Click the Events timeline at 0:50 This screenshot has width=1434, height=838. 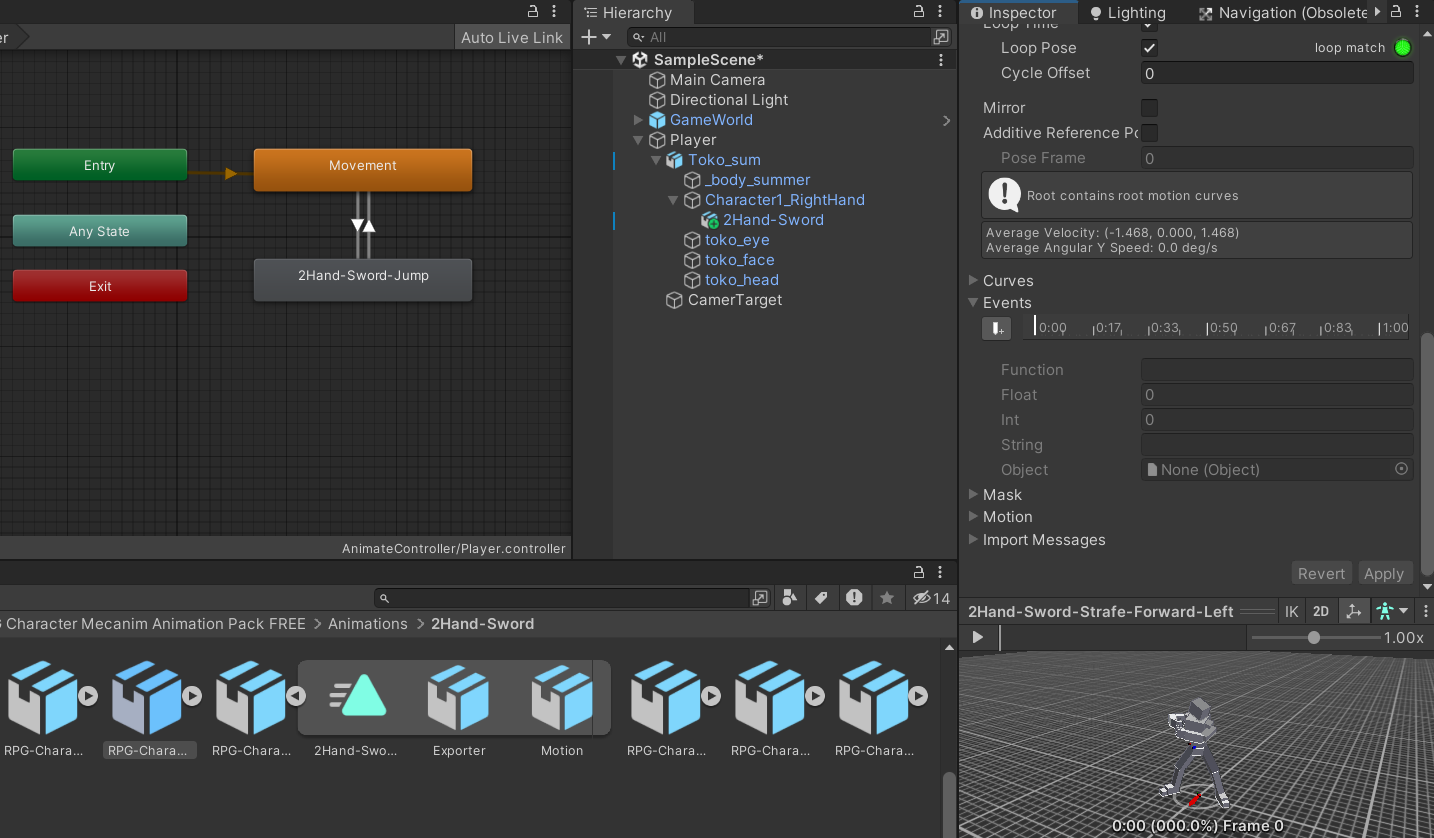click(1222, 328)
